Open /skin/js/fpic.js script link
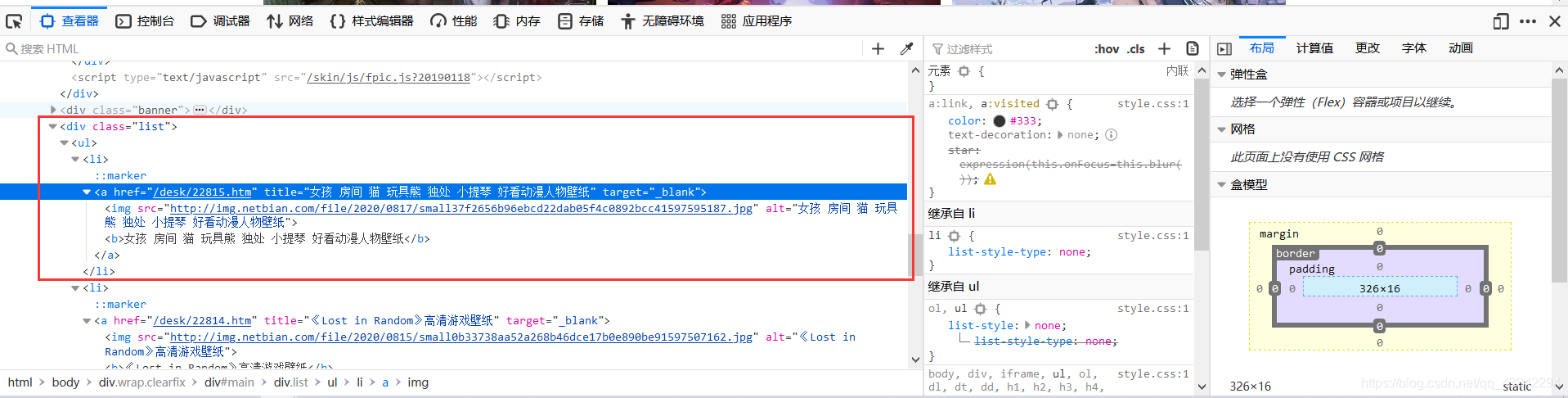The height and width of the screenshot is (398, 1568). pyautogui.click(x=389, y=78)
